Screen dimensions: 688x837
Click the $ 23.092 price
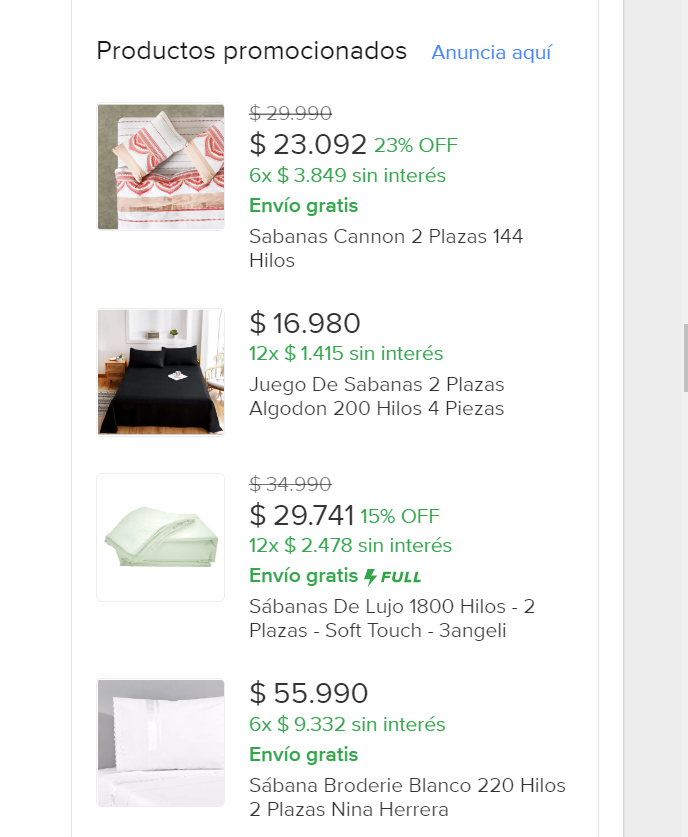pyautogui.click(x=308, y=144)
